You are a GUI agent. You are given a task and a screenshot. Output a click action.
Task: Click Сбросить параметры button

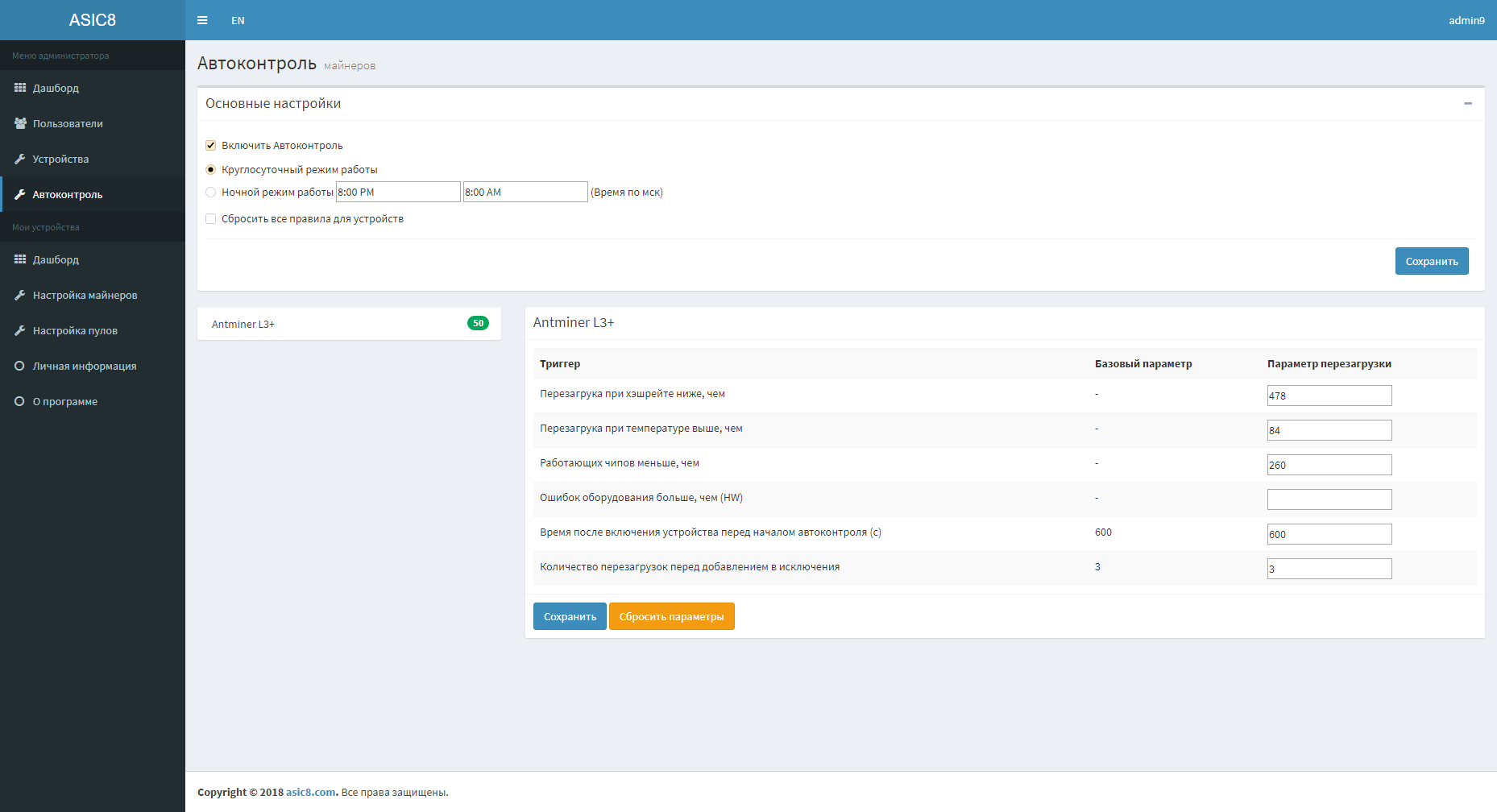click(x=672, y=616)
